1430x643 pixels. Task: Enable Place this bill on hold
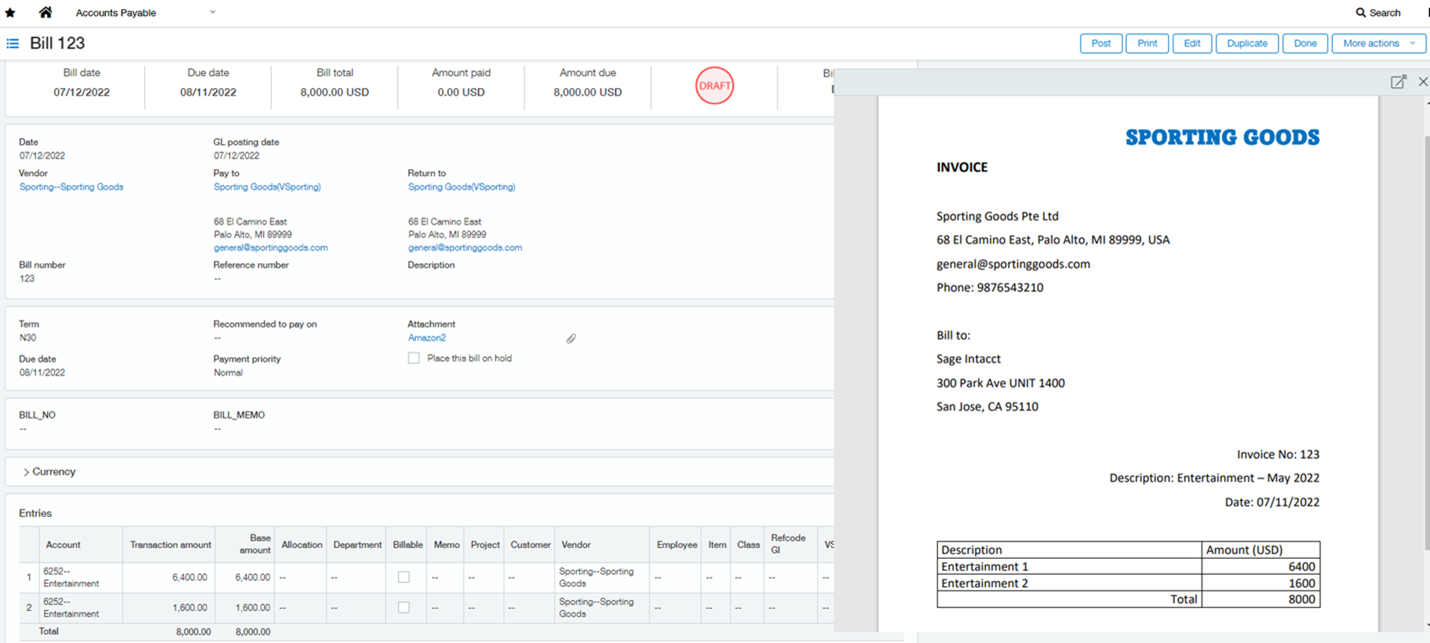tap(413, 357)
